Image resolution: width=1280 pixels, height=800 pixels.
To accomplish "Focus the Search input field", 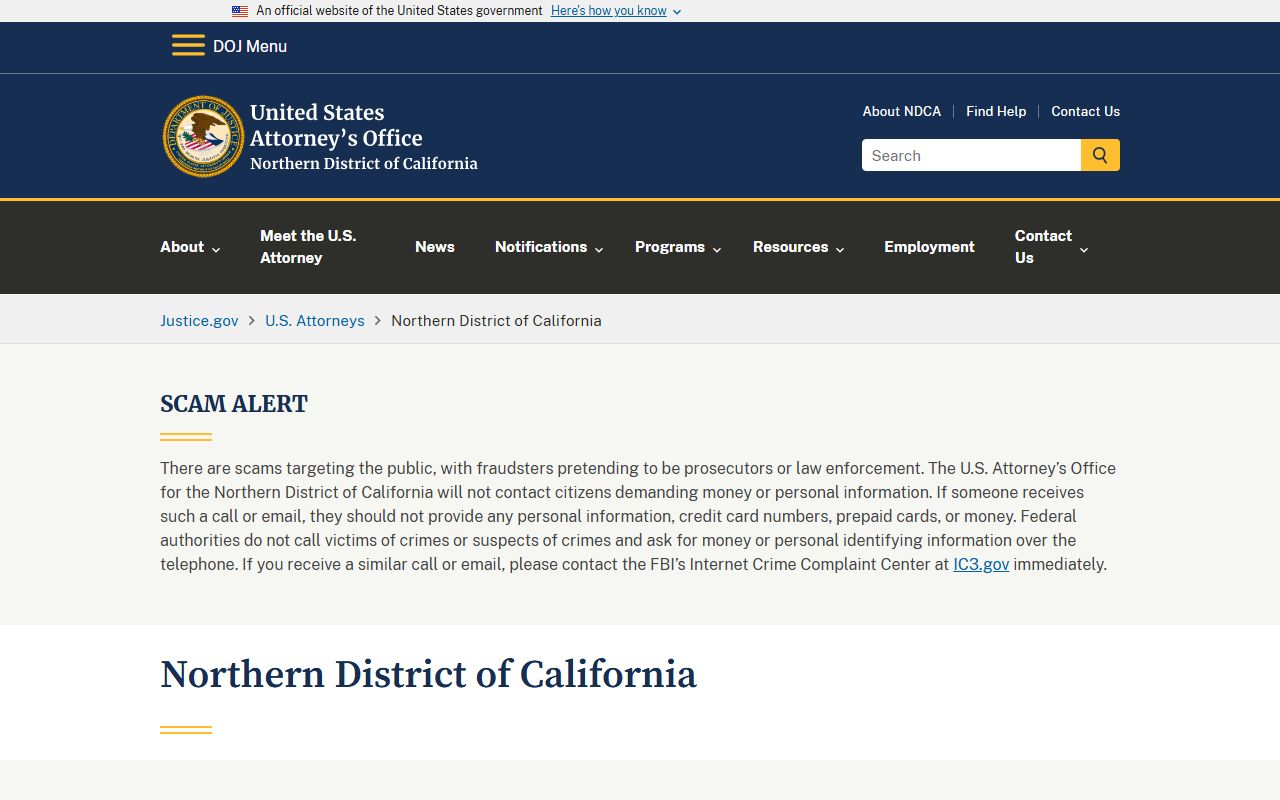I will (x=971, y=155).
